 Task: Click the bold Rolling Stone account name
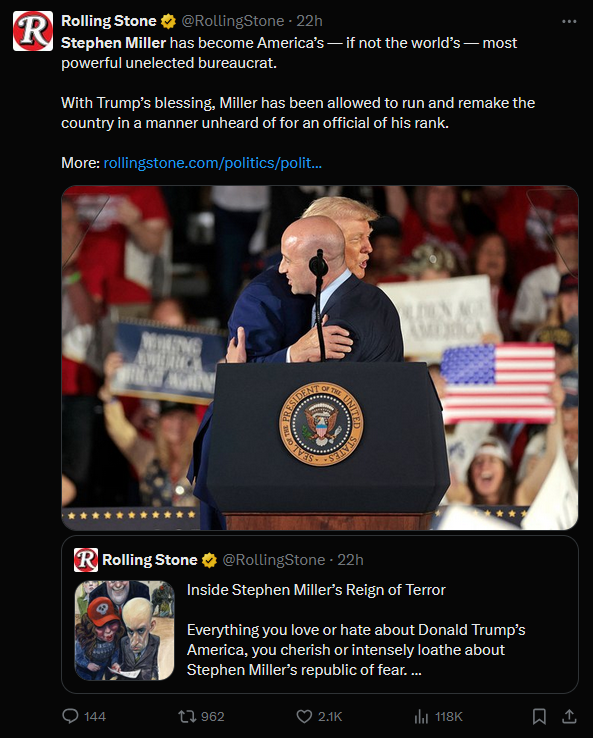[x=109, y=21]
